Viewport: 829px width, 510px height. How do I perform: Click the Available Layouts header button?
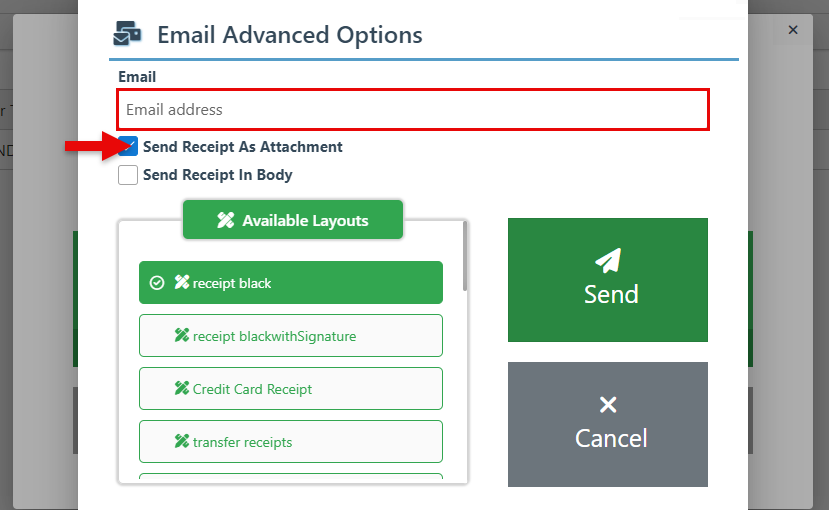tap(292, 220)
